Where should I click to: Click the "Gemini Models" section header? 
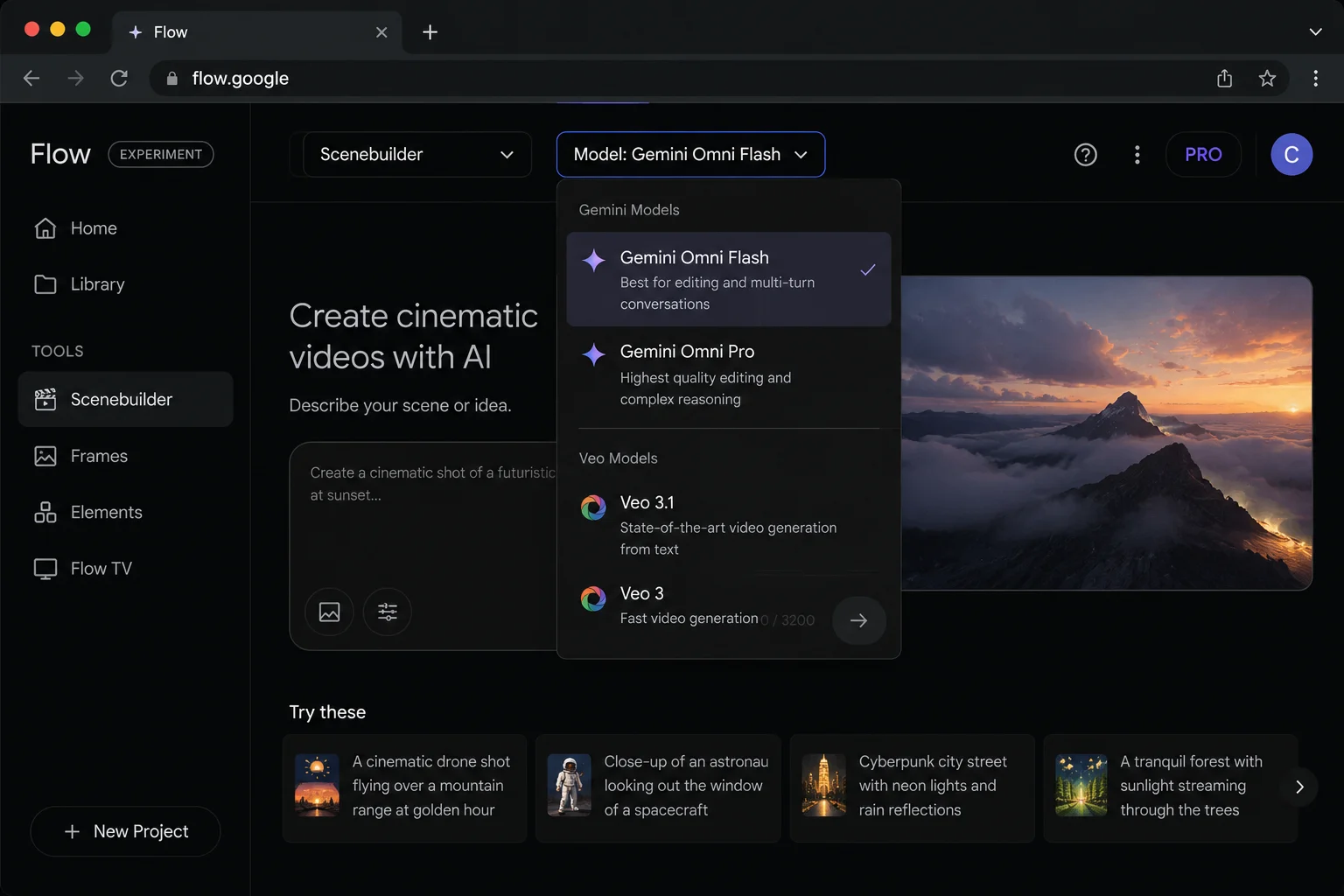pos(629,210)
